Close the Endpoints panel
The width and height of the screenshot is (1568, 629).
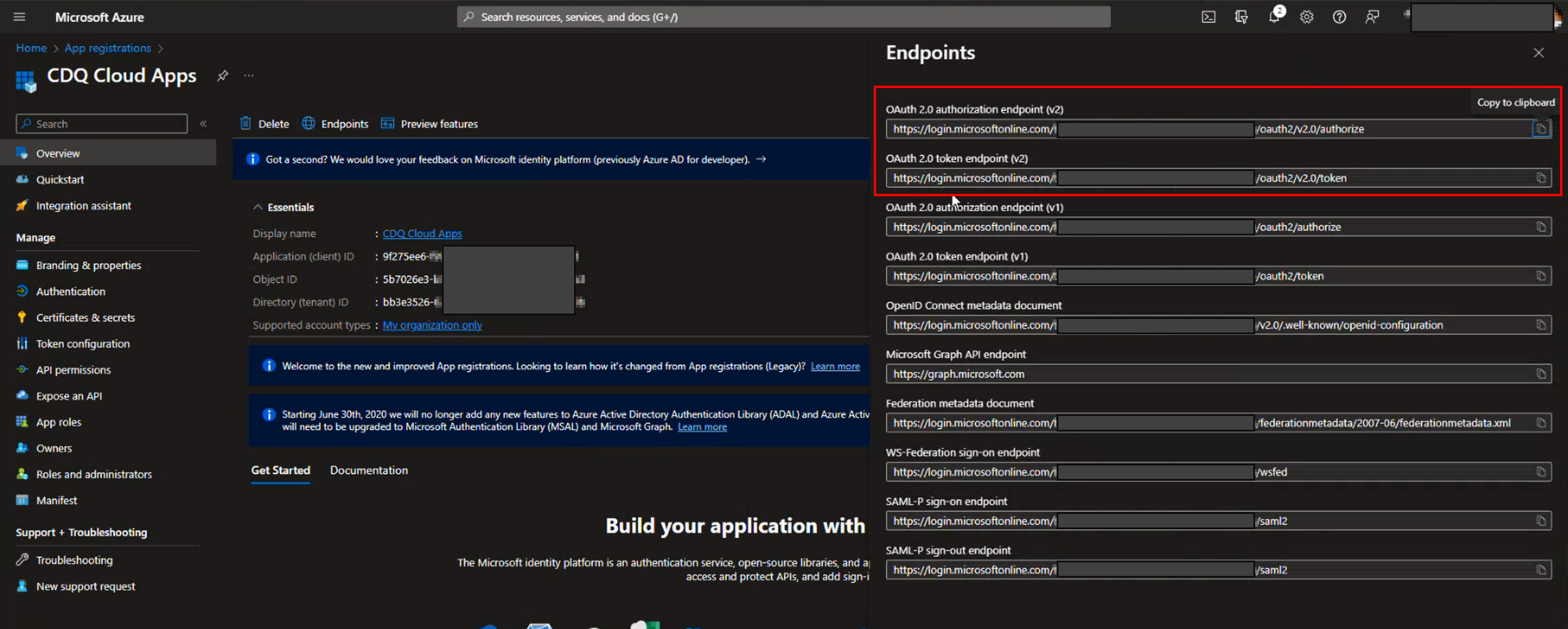click(x=1538, y=53)
